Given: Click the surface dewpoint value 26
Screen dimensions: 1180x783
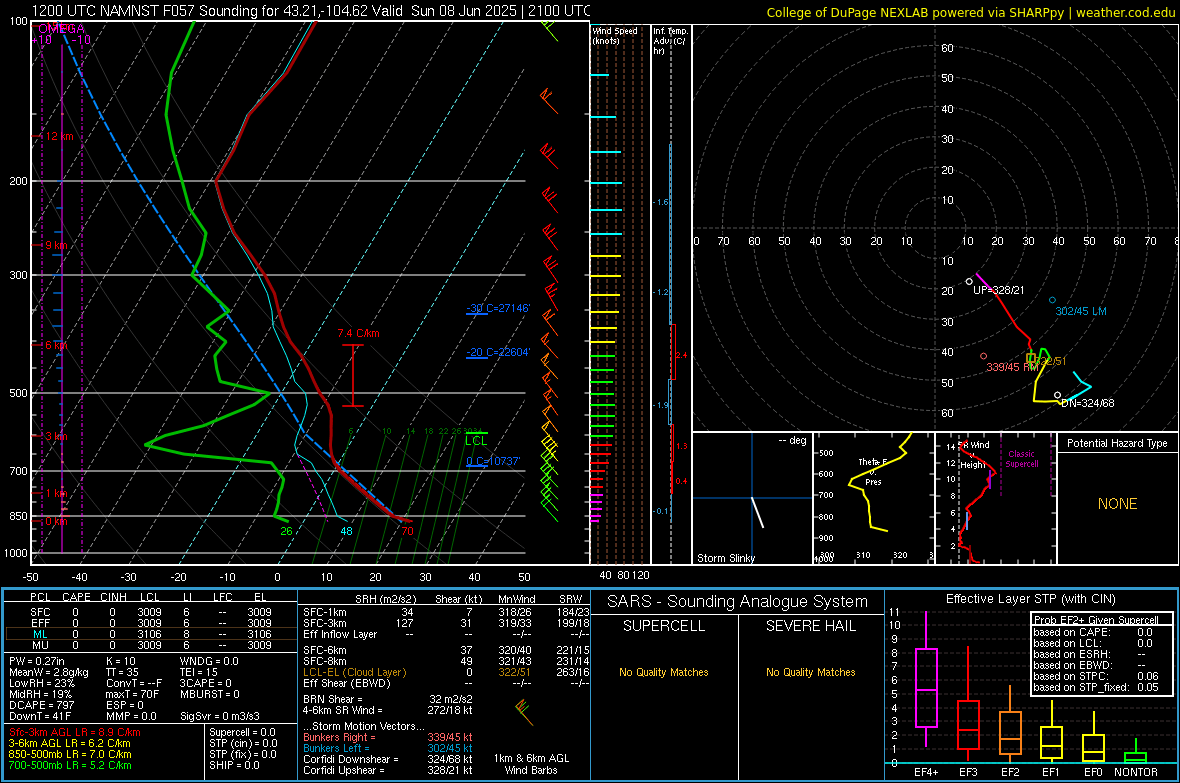Looking at the screenshot, I should (x=286, y=531).
